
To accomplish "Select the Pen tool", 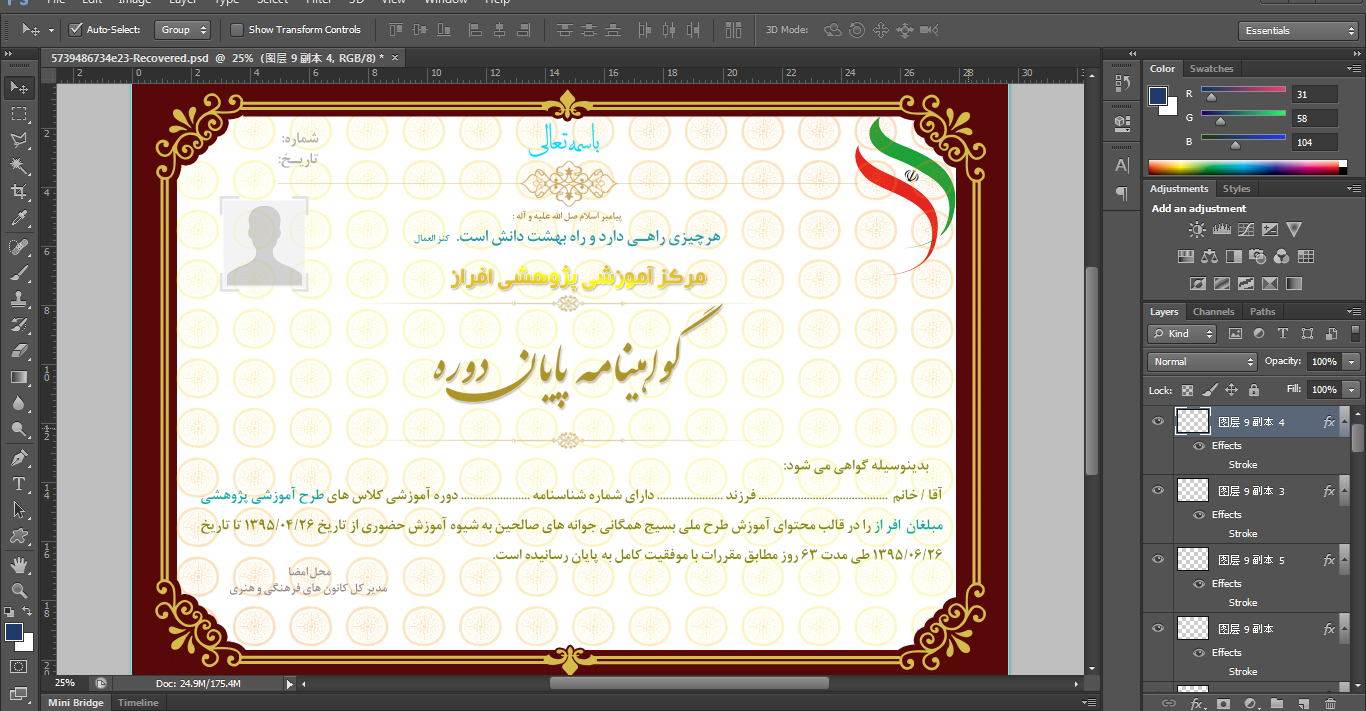I will pos(18,458).
